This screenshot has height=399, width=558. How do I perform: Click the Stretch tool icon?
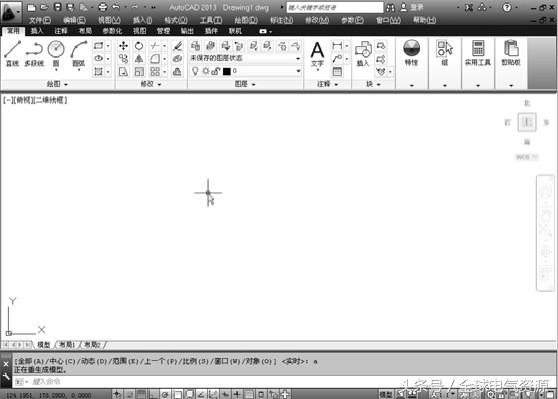coord(123,72)
